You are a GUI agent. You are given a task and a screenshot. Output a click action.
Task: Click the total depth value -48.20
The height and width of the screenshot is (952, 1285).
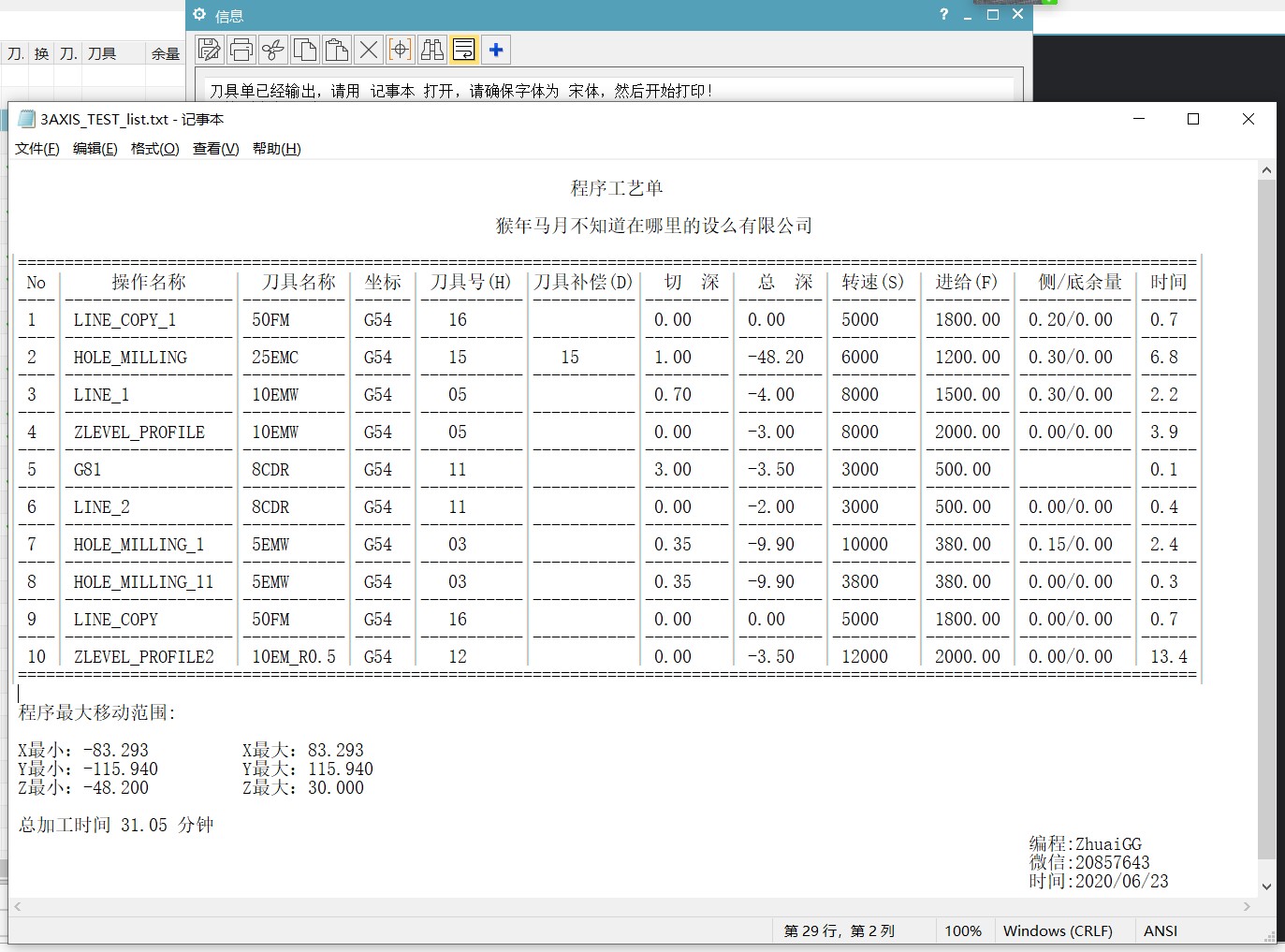click(776, 358)
